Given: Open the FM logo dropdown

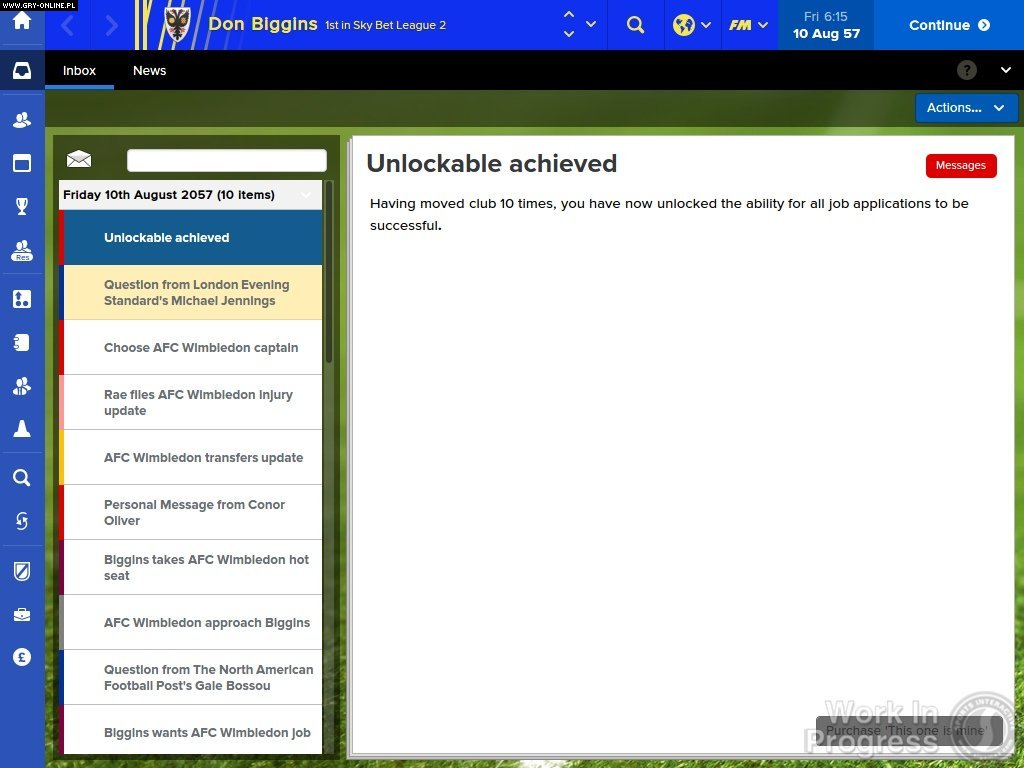Looking at the screenshot, I should (x=748, y=25).
